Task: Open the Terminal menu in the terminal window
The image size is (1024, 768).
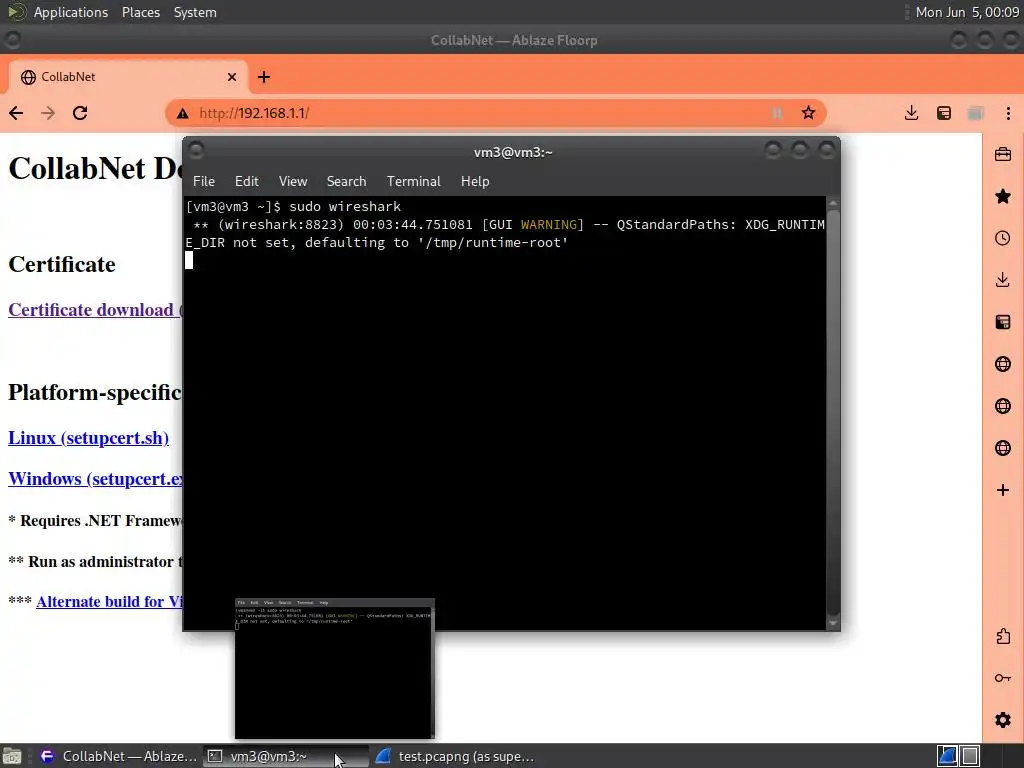Action: (x=413, y=182)
